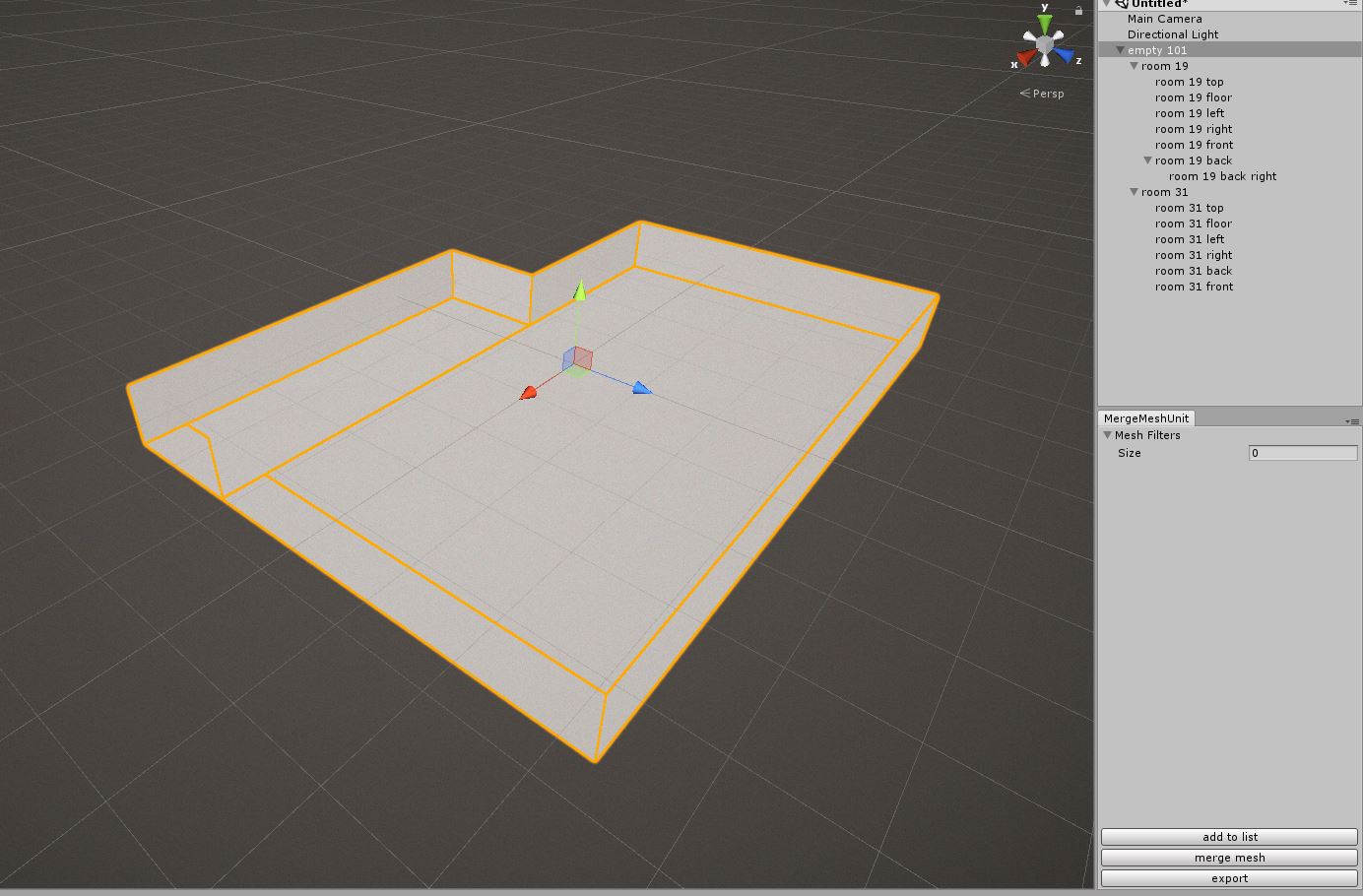Viewport: 1363px width, 896px height.
Task: Click the export button
Action: click(x=1229, y=878)
